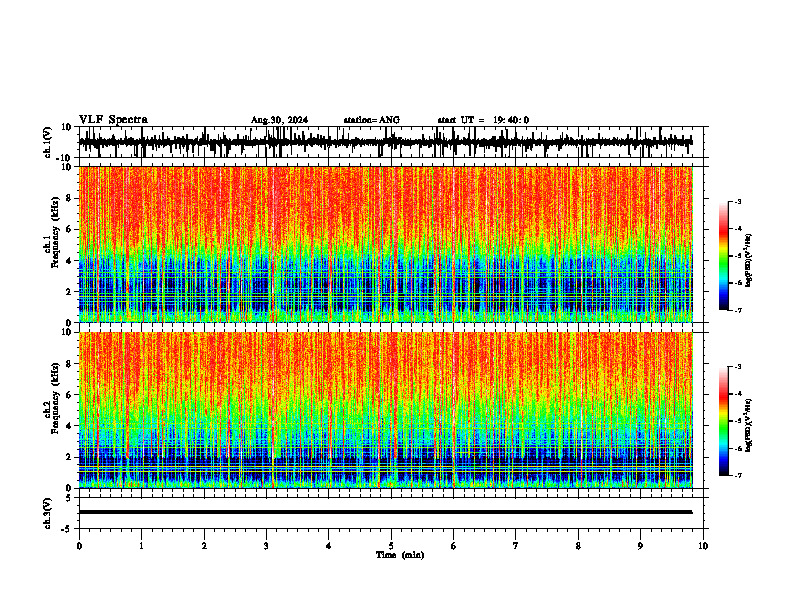Click the "10" tick on time axis
This screenshot has height=612, width=792.
point(703,546)
